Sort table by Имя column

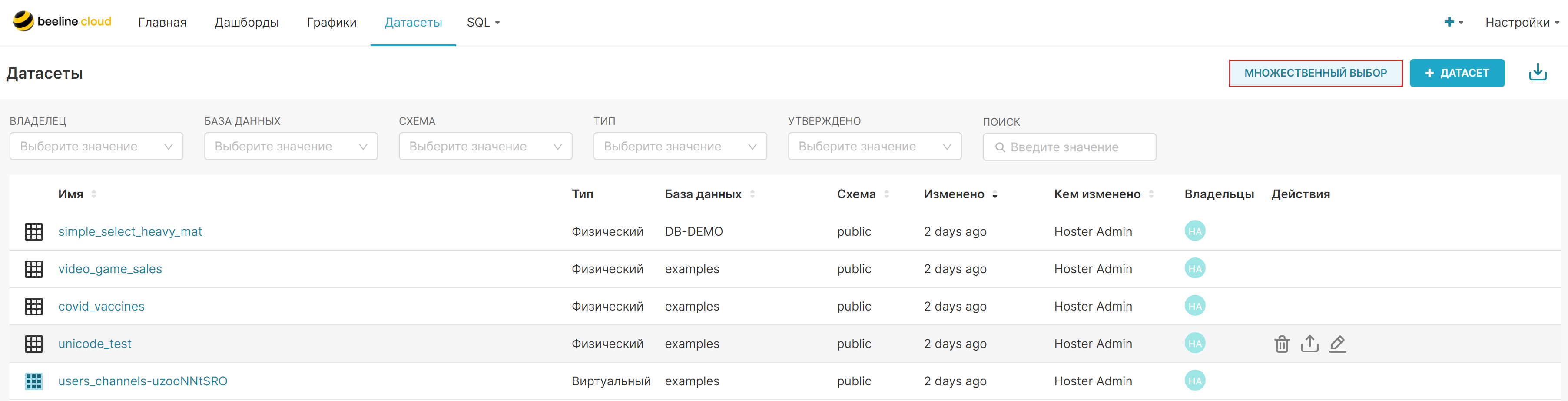pos(77,194)
